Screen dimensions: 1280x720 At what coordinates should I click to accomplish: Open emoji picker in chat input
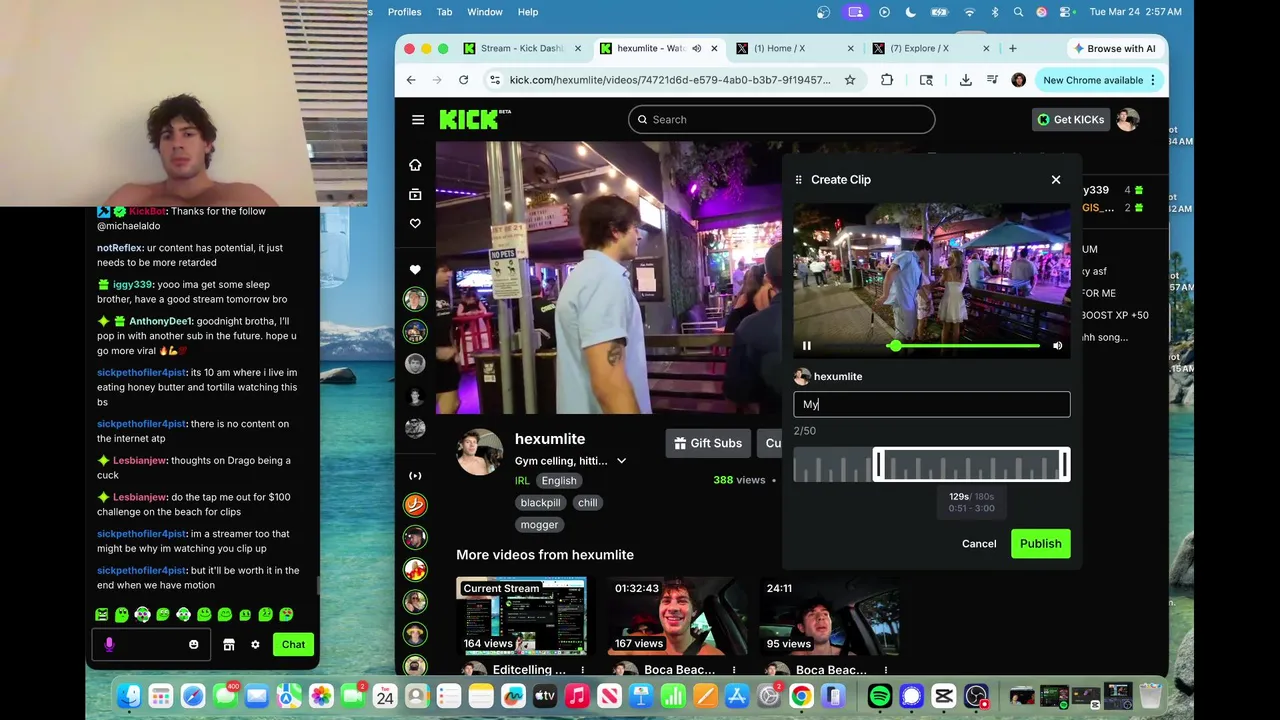(194, 645)
